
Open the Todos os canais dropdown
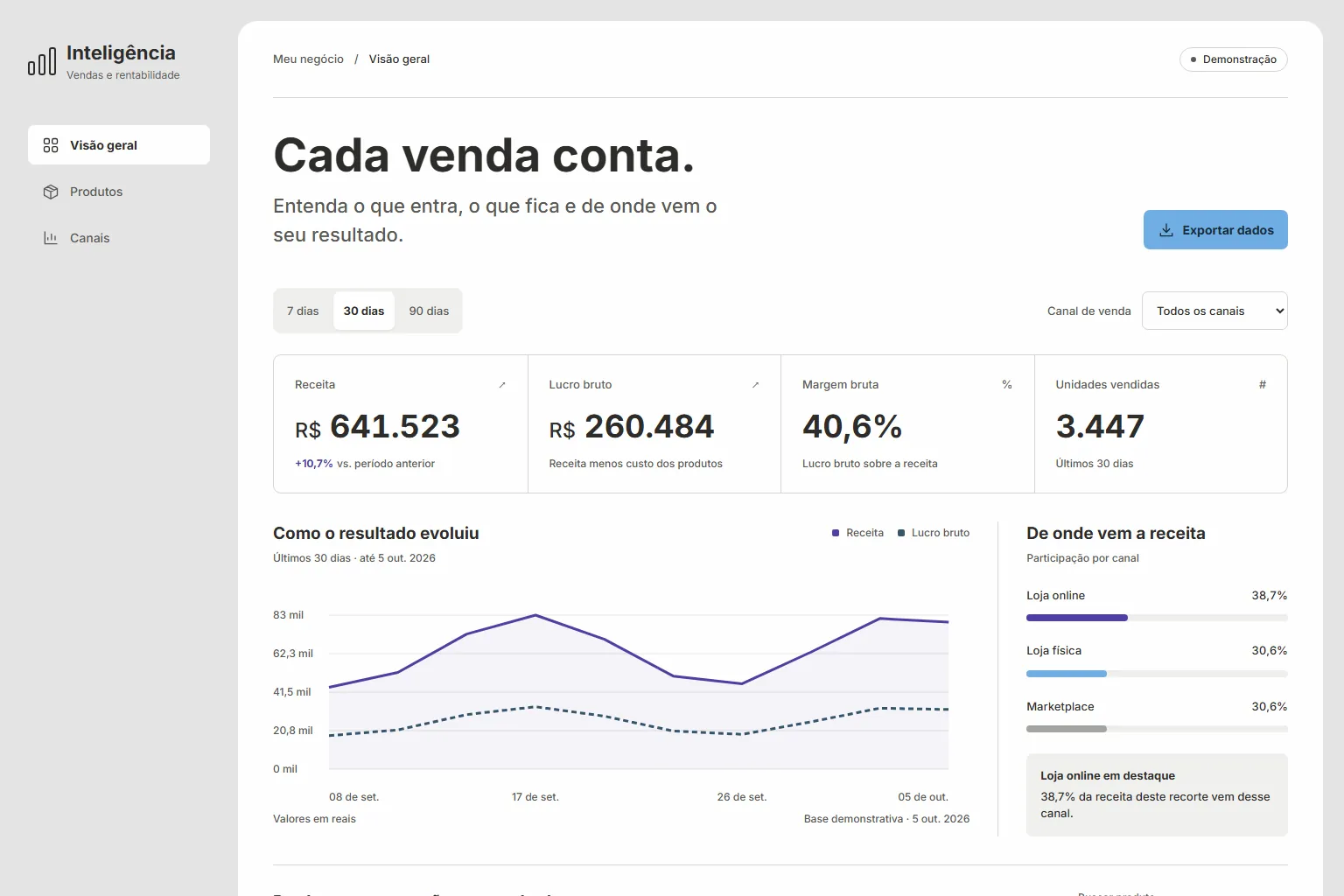[x=1214, y=311]
